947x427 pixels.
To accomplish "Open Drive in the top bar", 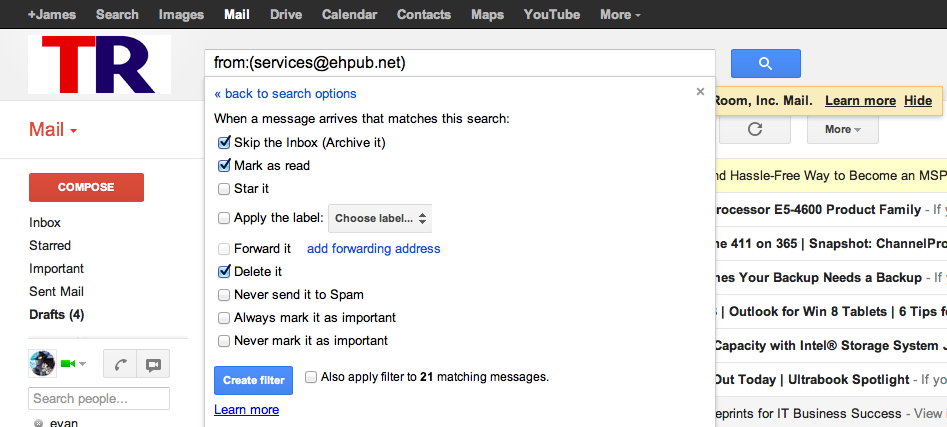I will tap(286, 14).
